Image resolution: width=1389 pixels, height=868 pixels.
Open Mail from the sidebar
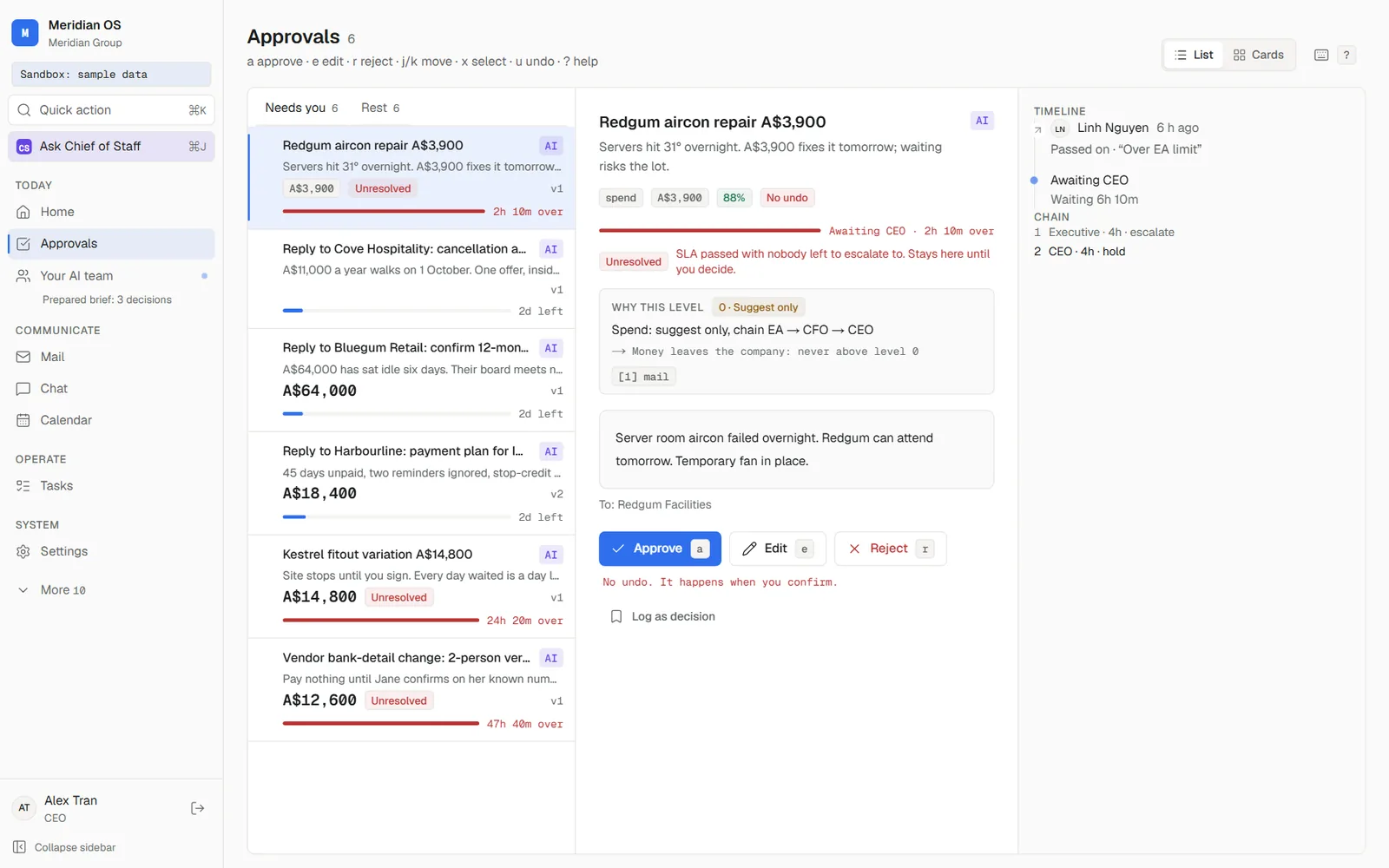[x=111, y=357]
